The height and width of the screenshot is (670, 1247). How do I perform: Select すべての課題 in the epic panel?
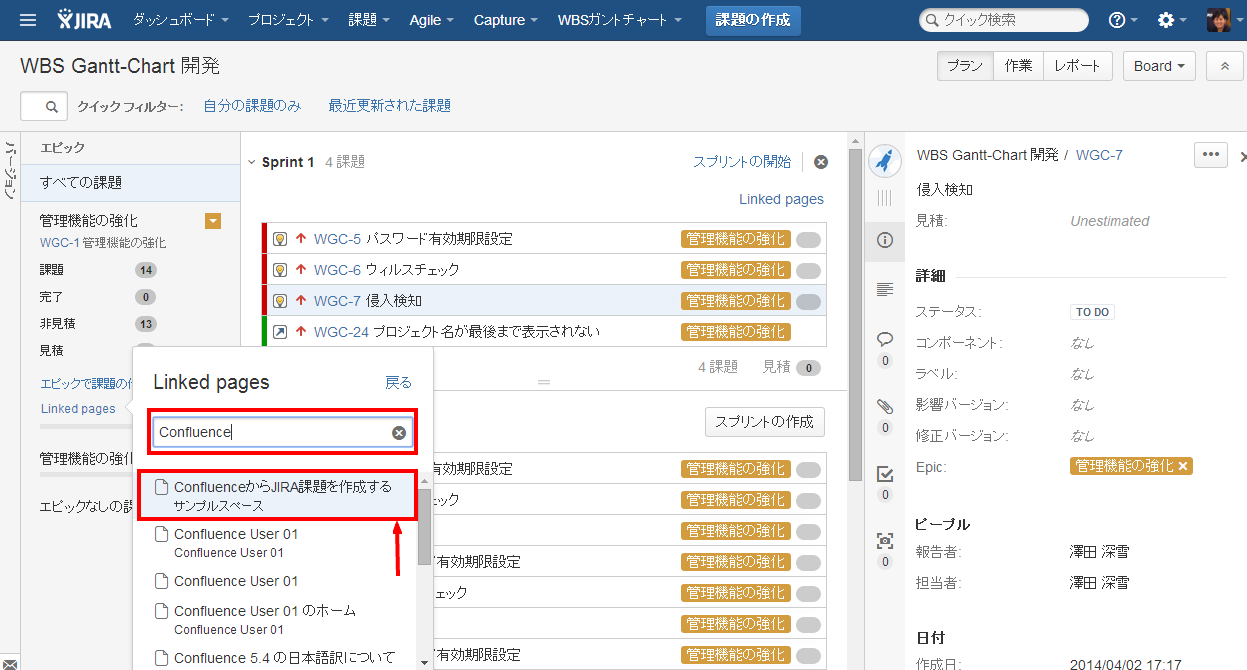click(131, 183)
